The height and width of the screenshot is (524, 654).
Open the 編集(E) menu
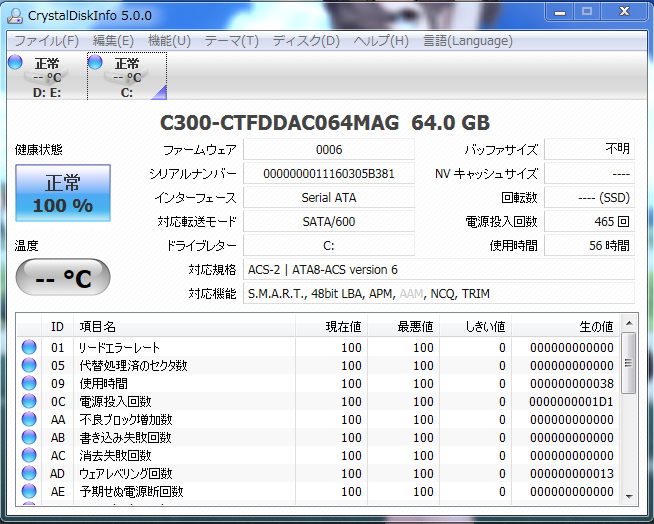(x=113, y=41)
